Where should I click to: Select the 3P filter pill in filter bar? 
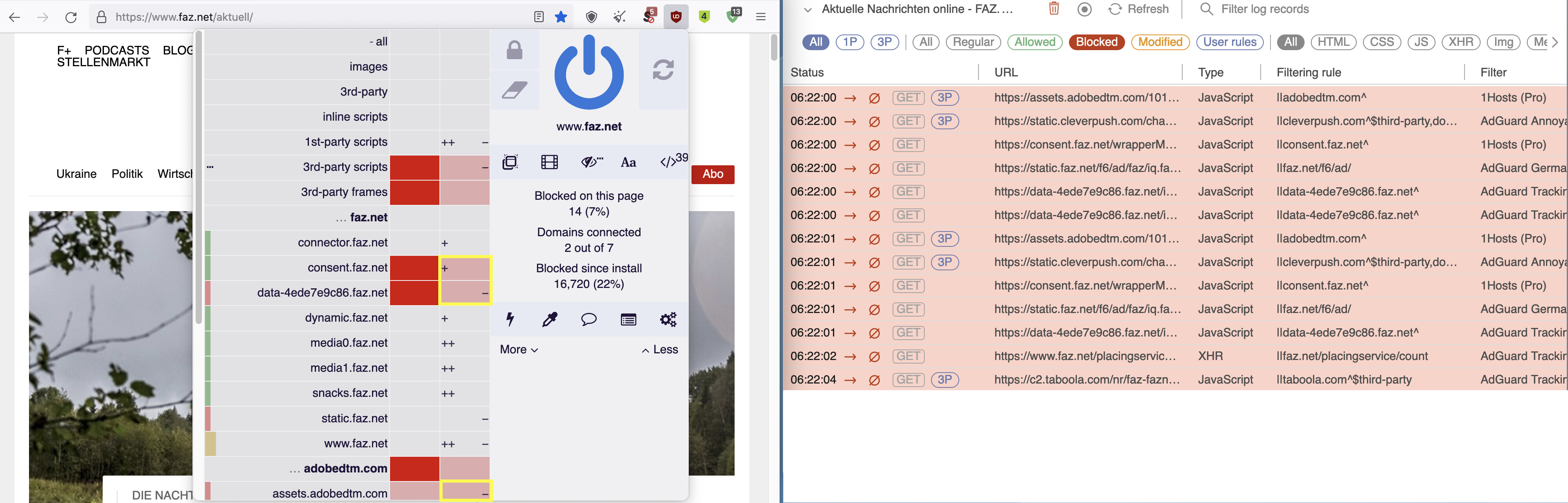click(x=884, y=42)
